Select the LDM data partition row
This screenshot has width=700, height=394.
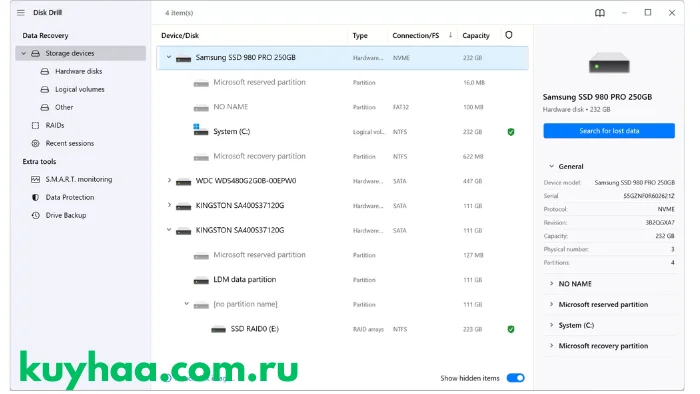click(342, 280)
